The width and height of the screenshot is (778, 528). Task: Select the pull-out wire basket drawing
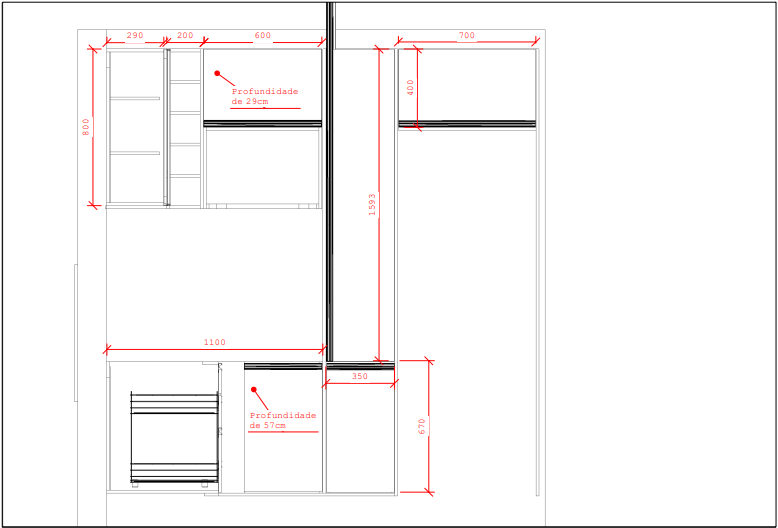coord(174,438)
